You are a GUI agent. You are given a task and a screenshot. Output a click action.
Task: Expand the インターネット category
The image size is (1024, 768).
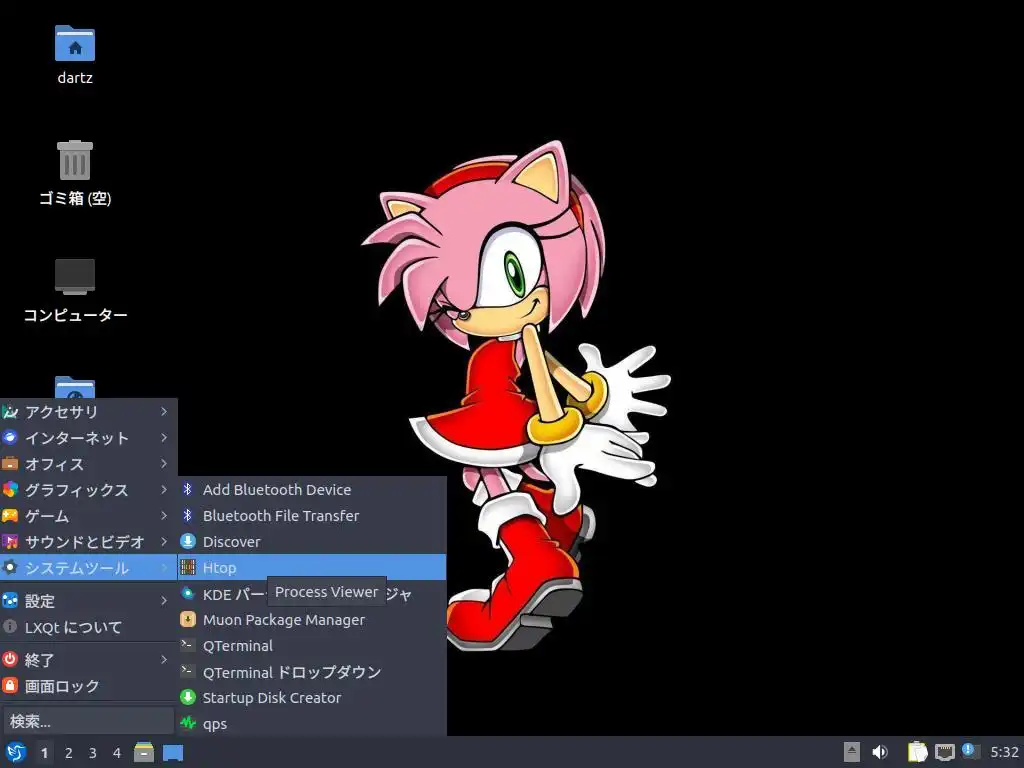(x=89, y=438)
